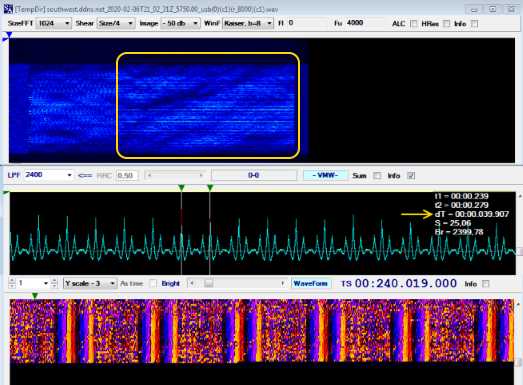Screen dimensions: 523x385
Task: Open the Y scale - 3 dropdown
Action: click(90, 284)
